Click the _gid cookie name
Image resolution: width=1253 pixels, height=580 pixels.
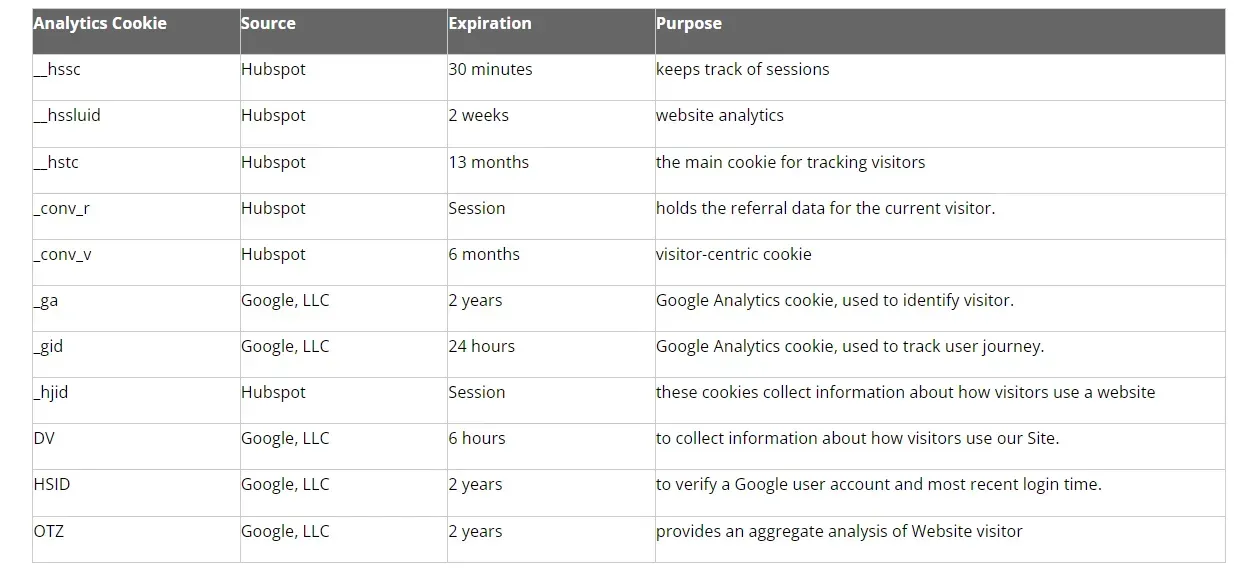[48, 346]
